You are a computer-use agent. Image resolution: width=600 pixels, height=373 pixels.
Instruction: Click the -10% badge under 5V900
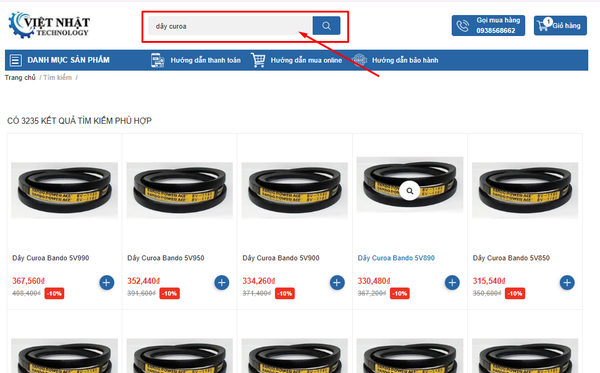[285, 293]
